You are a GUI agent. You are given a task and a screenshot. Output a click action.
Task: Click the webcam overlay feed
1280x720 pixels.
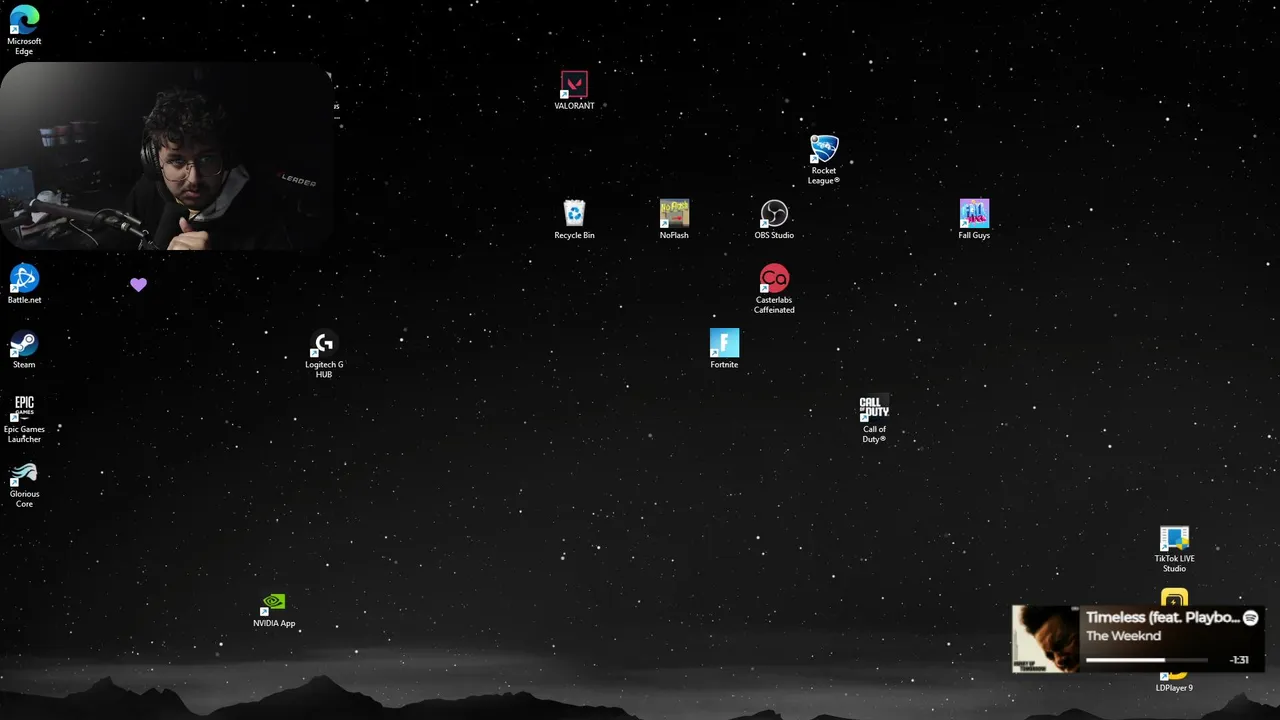coord(166,156)
